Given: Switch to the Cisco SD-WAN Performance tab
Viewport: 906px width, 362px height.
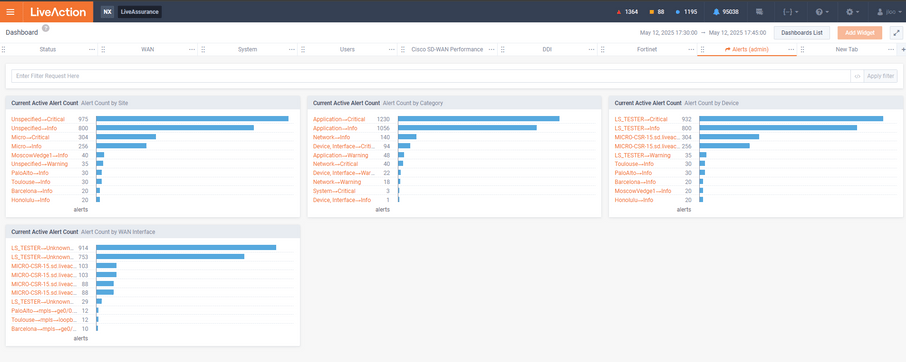Looking at the screenshot, I should click(x=447, y=50).
